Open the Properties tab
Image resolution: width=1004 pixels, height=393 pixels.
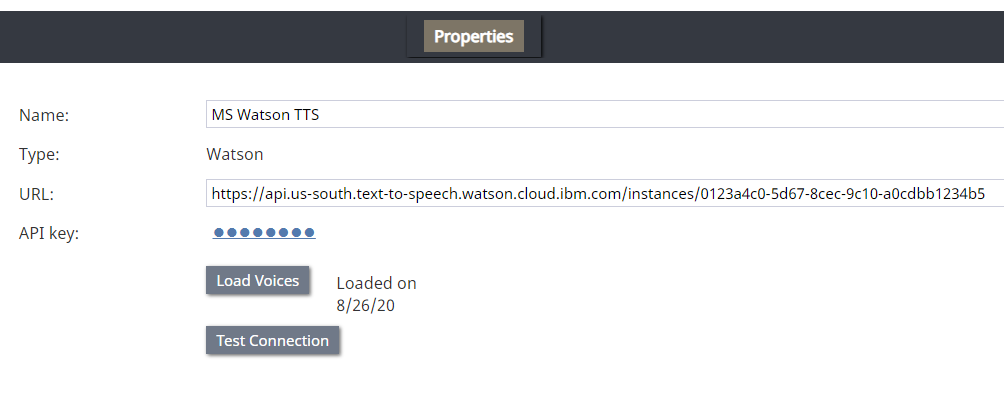click(x=474, y=36)
